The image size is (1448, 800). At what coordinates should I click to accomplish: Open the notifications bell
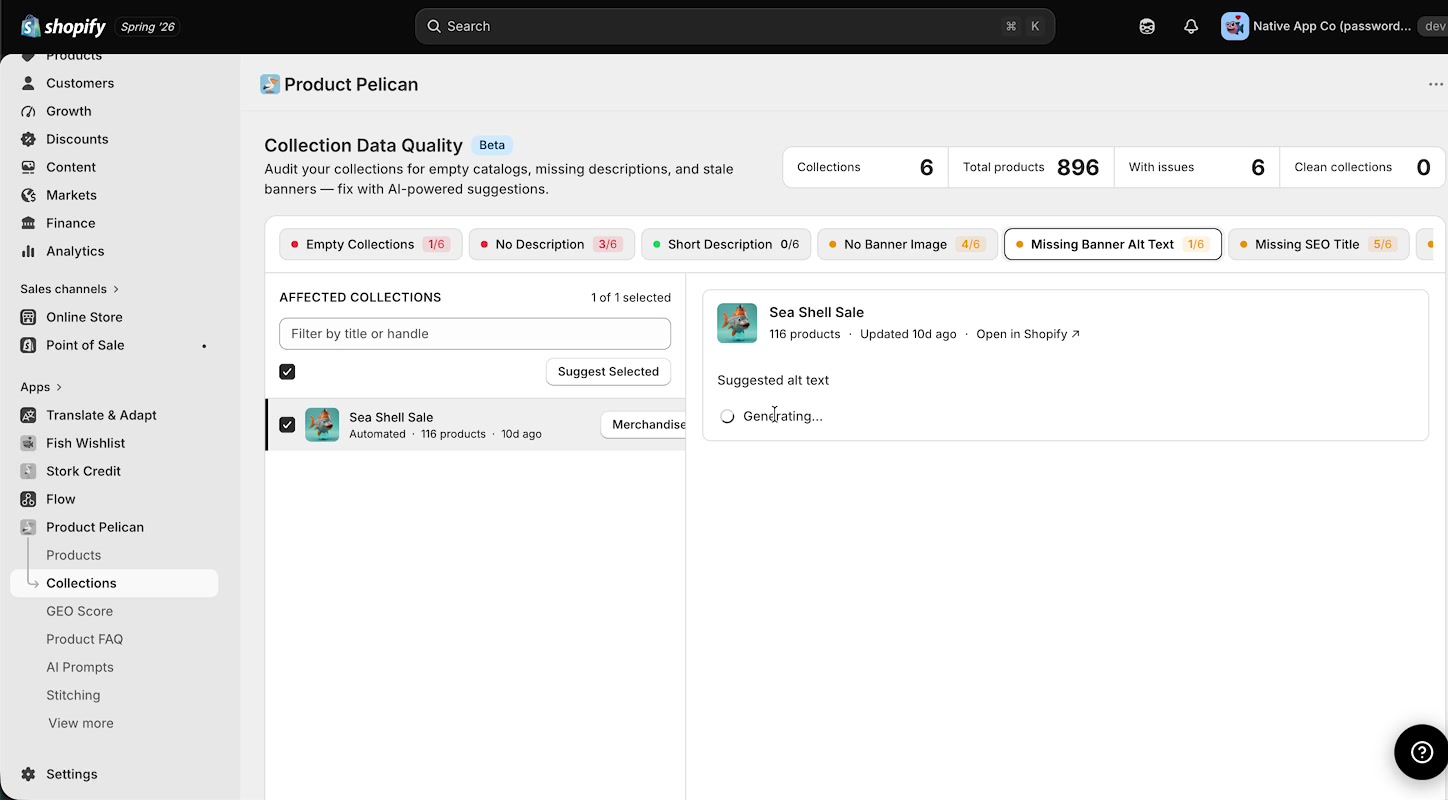tap(1191, 27)
